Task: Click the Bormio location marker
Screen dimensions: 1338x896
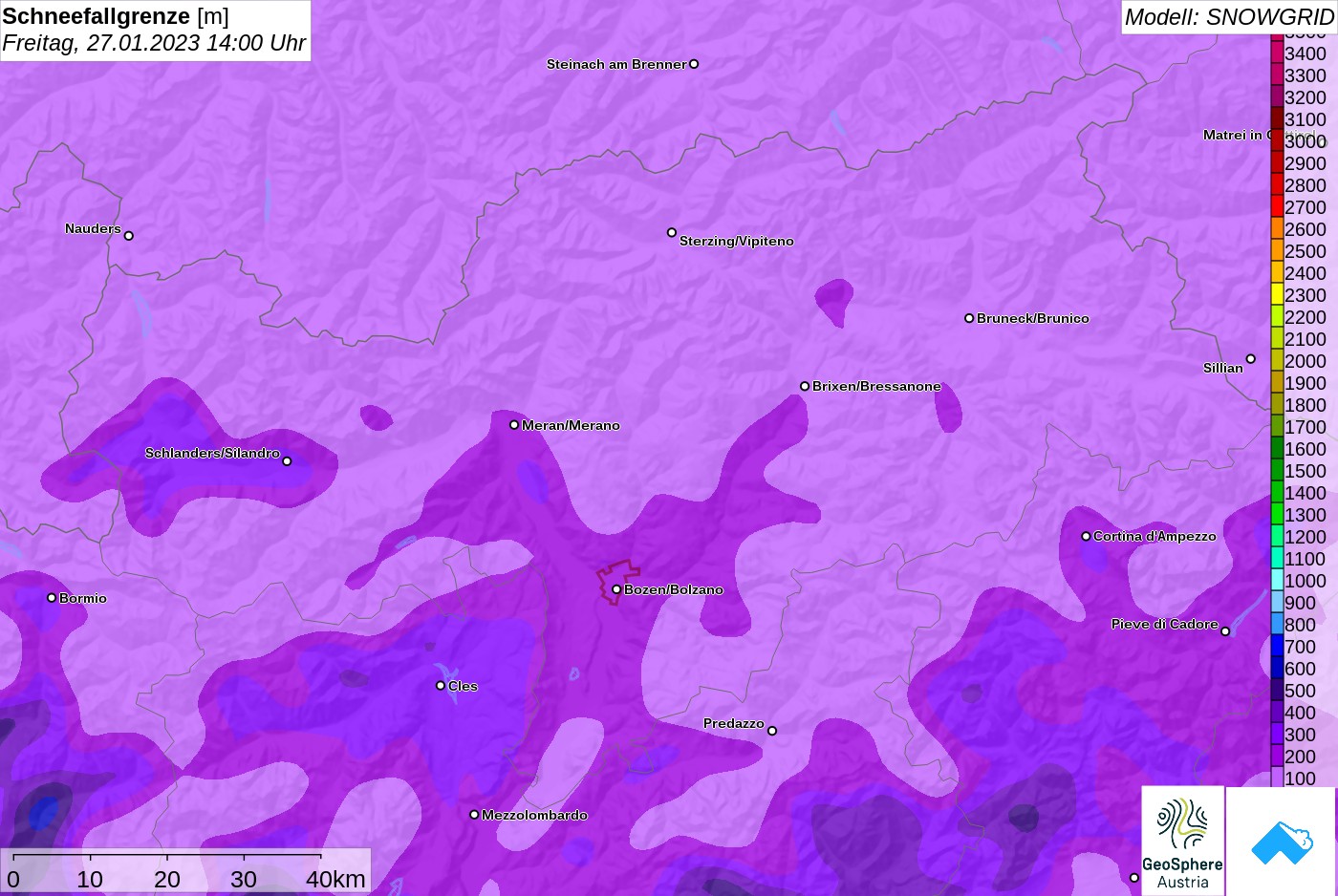Action: pos(52,598)
